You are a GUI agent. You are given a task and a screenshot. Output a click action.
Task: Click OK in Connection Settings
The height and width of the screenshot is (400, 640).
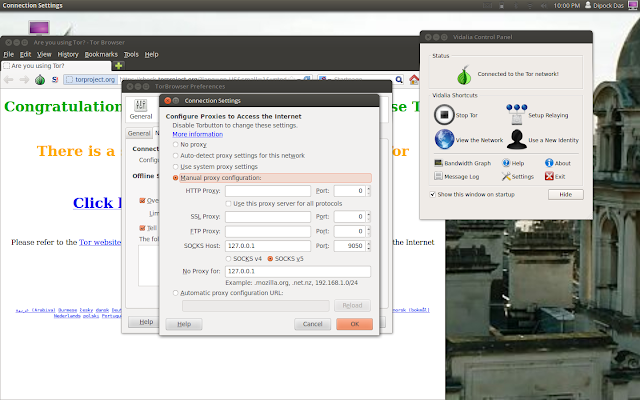pos(354,324)
